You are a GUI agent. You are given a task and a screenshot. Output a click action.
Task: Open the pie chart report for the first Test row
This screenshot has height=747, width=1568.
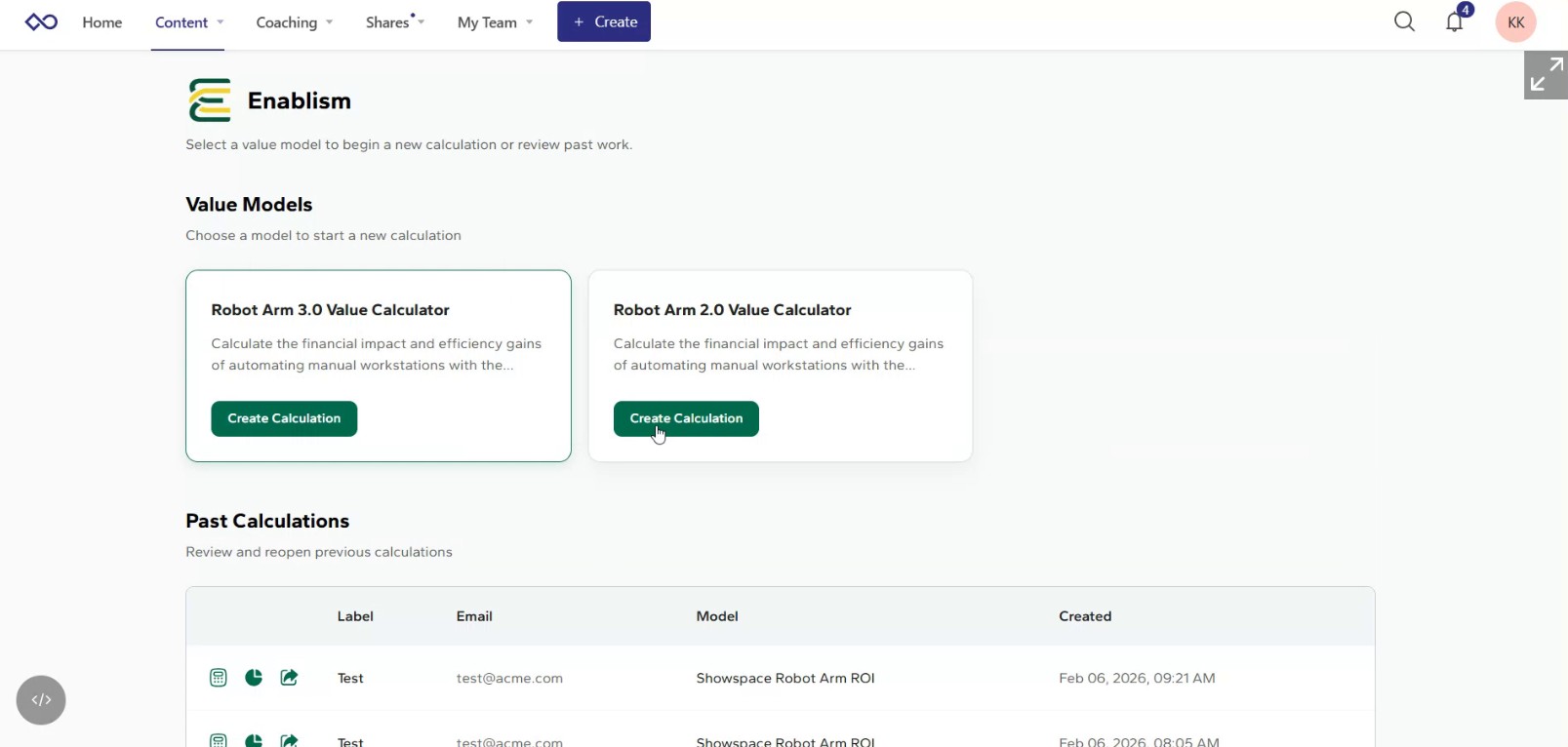click(254, 678)
